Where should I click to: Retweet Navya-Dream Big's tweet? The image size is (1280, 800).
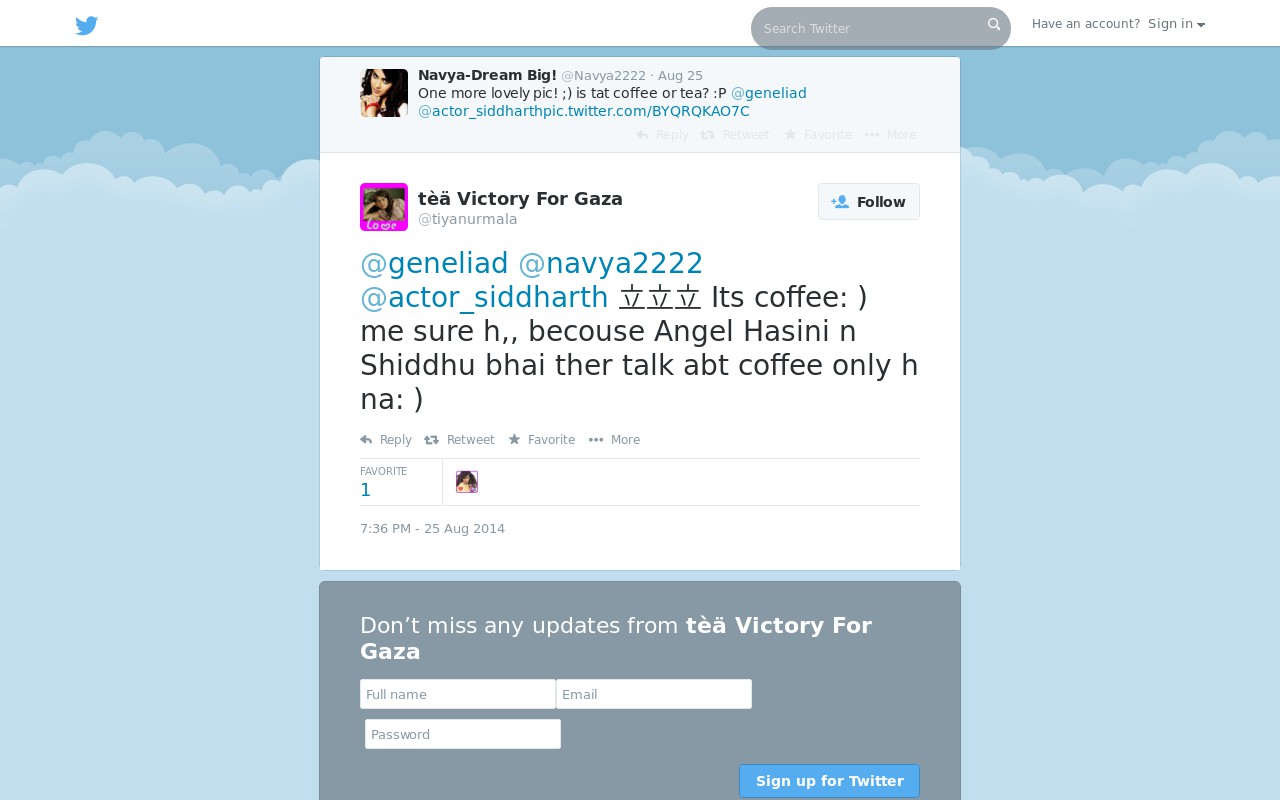pyautogui.click(x=735, y=135)
